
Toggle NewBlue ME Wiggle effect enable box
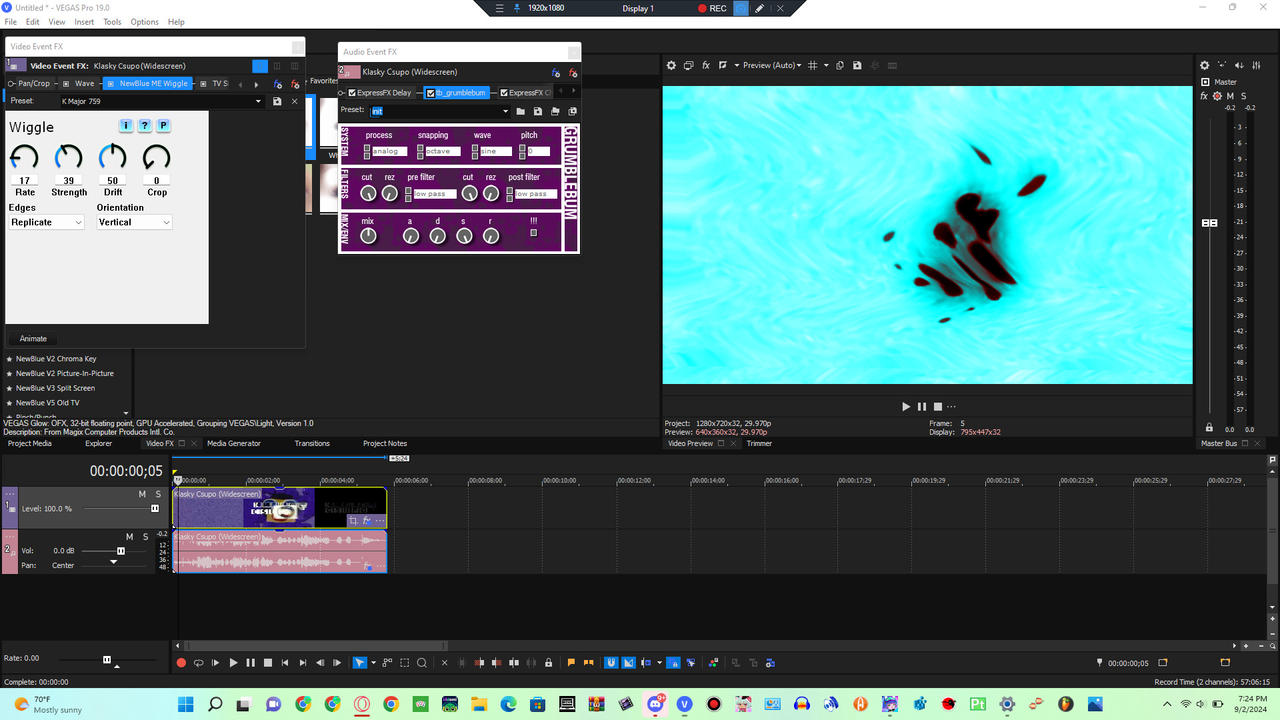(x=111, y=84)
